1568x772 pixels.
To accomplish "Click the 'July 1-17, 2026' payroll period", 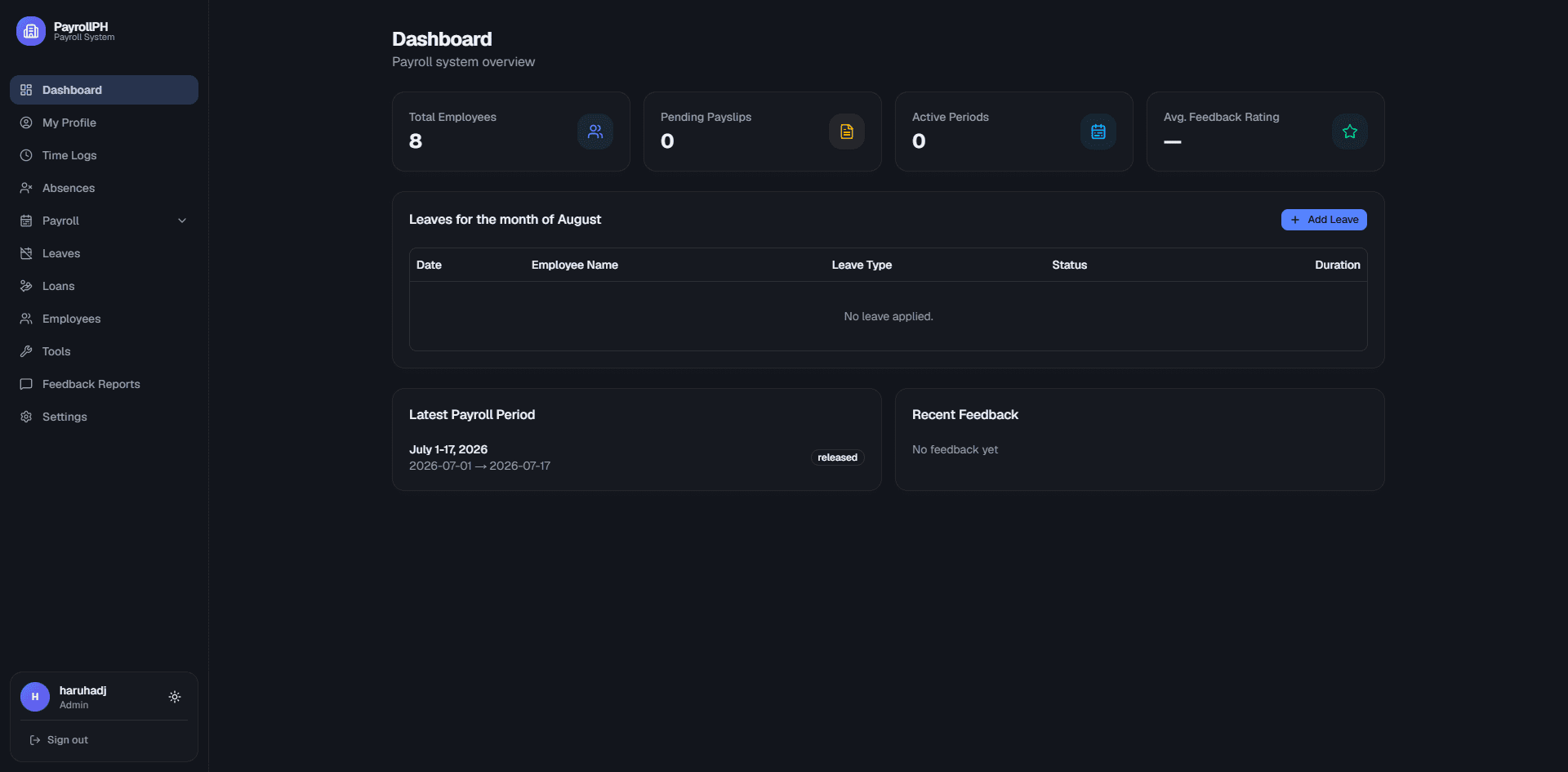I will (448, 449).
